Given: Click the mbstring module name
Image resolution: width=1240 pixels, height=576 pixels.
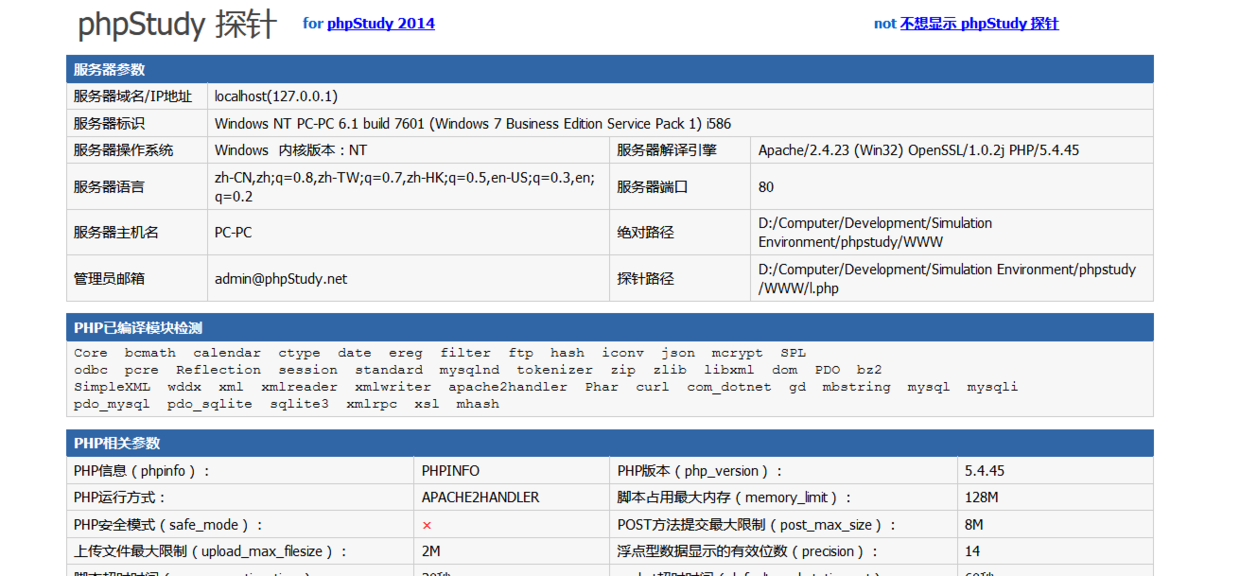Looking at the screenshot, I should [856, 387].
